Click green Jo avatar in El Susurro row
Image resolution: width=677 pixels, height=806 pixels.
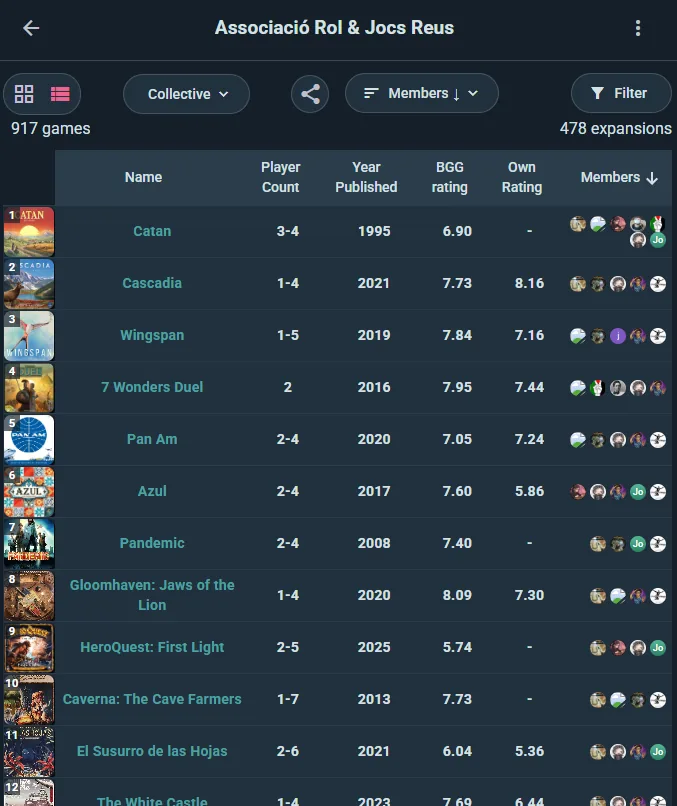click(658, 752)
